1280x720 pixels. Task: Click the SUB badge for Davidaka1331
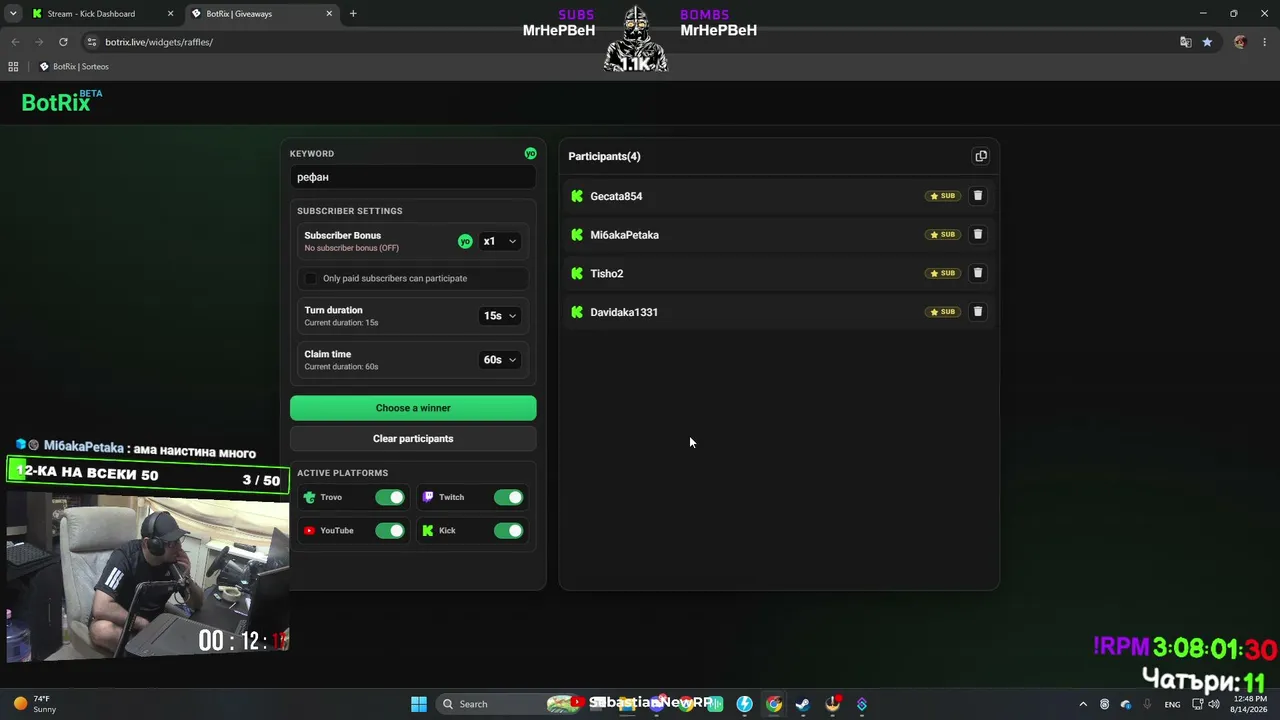(x=942, y=312)
